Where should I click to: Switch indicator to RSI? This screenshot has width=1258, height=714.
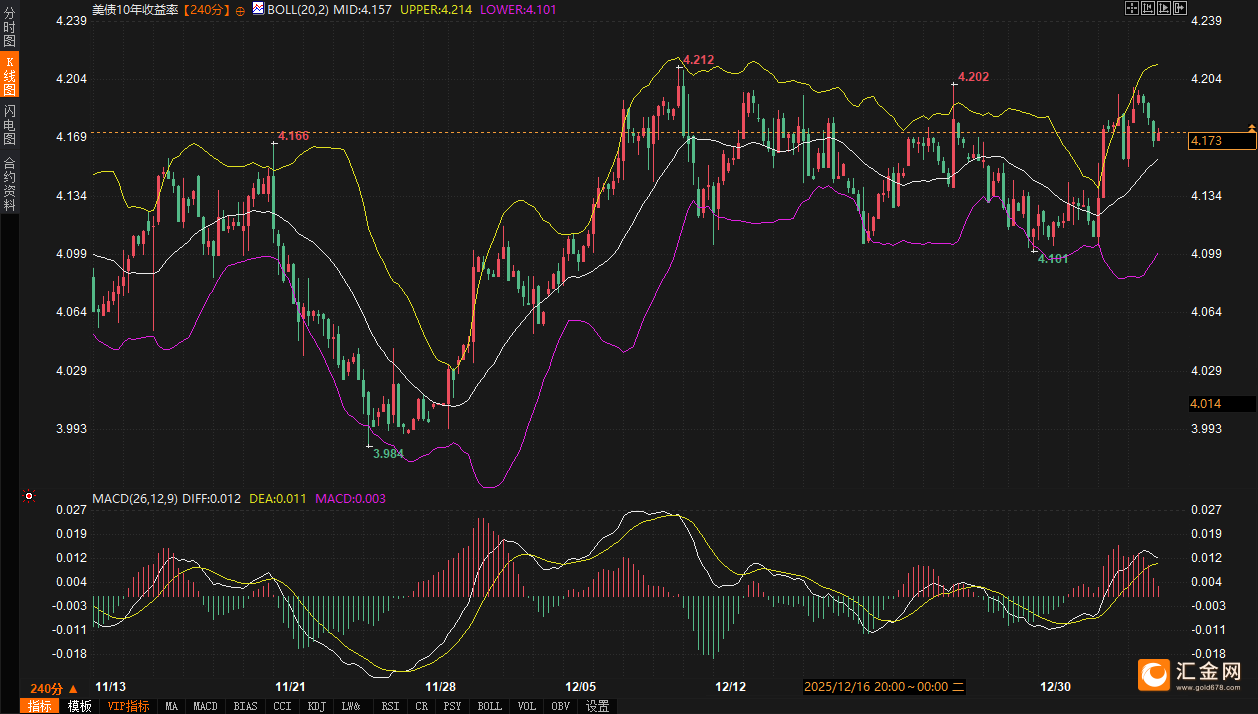pyautogui.click(x=389, y=706)
